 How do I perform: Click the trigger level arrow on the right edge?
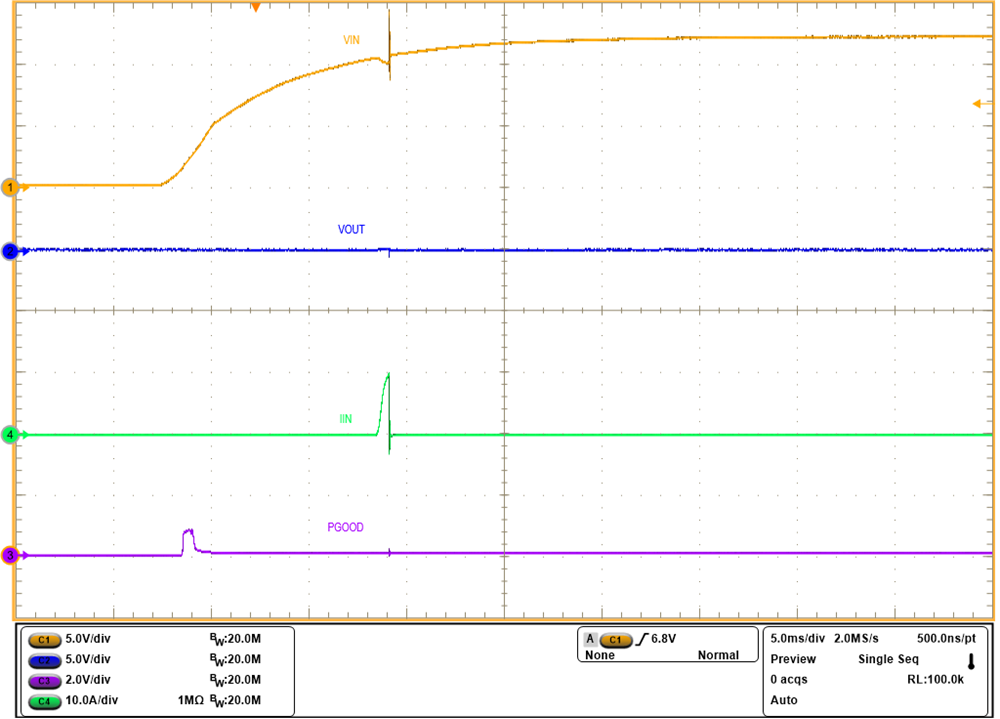coord(978,102)
